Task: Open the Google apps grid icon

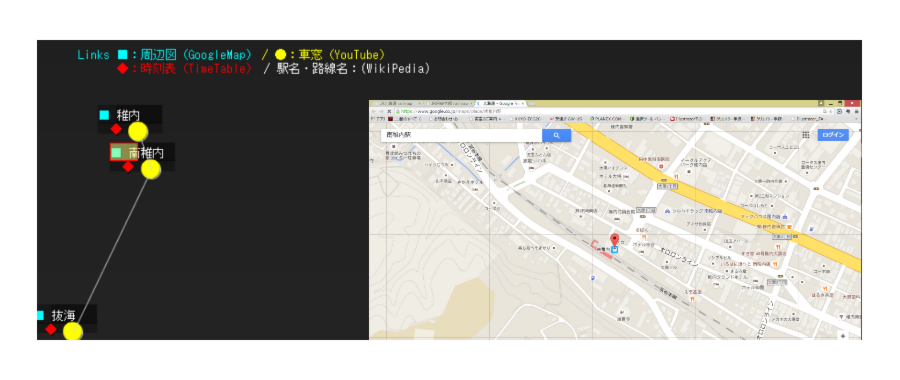Action: coord(805,135)
